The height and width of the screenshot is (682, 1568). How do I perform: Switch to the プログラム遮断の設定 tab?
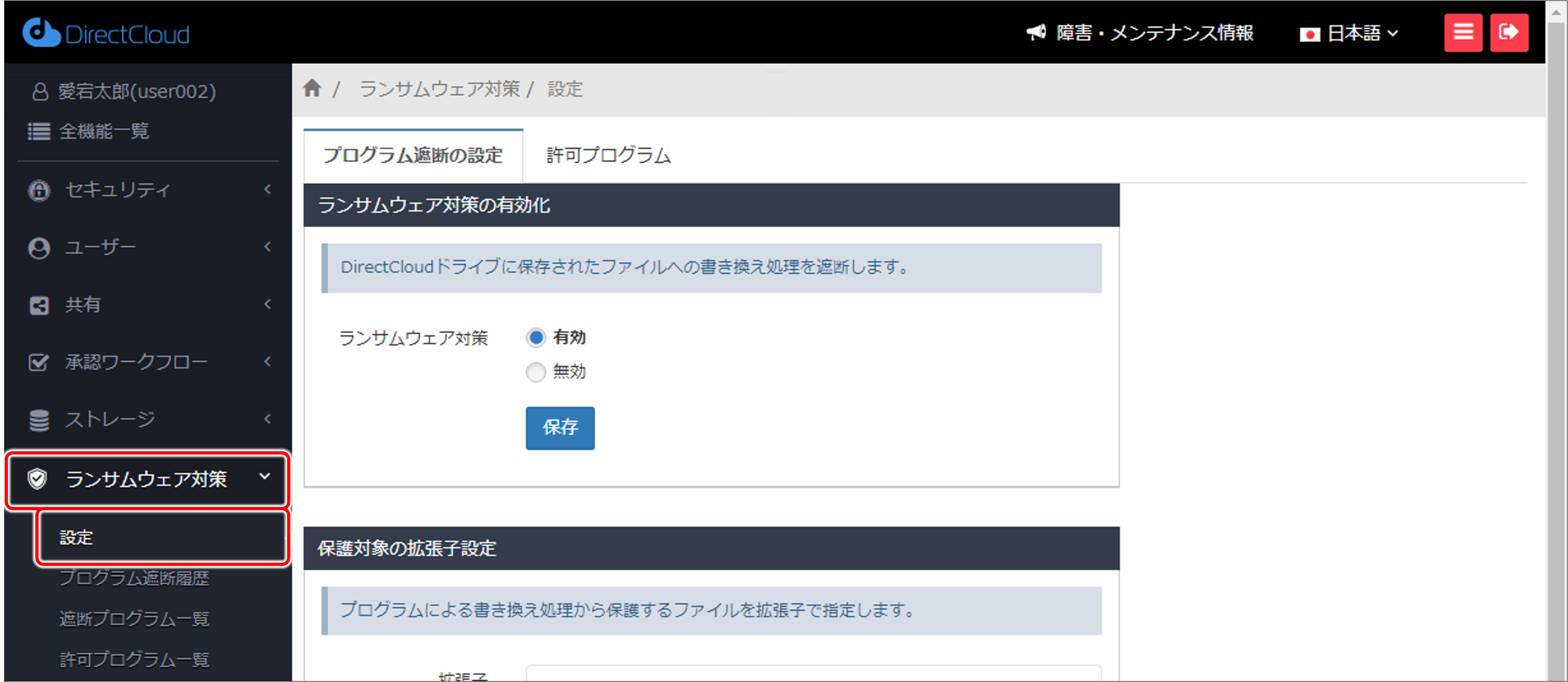click(413, 155)
